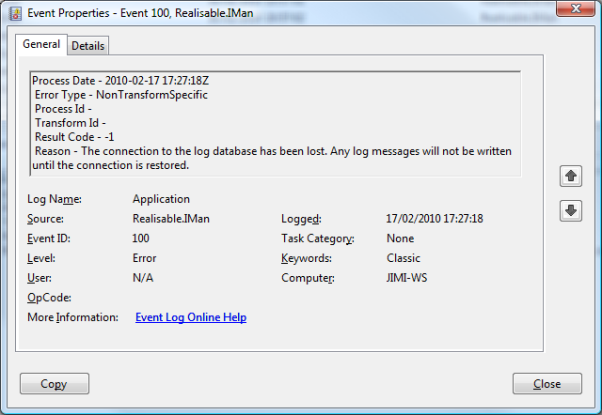Image resolution: width=602 pixels, height=415 pixels.
Task: Click the Keywords value Classic
Action: (x=405, y=258)
